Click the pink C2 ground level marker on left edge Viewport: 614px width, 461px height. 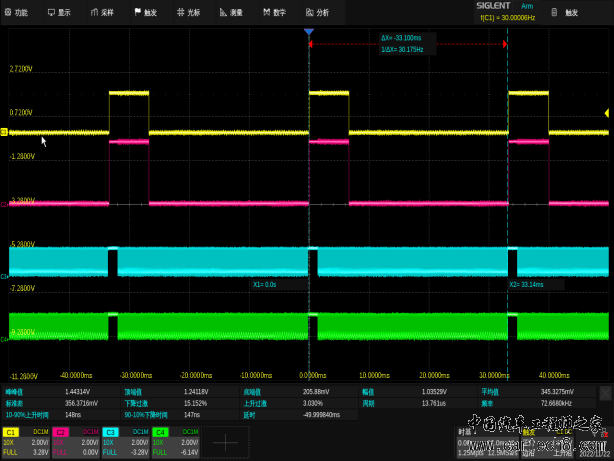pyautogui.click(x=4, y=204)
